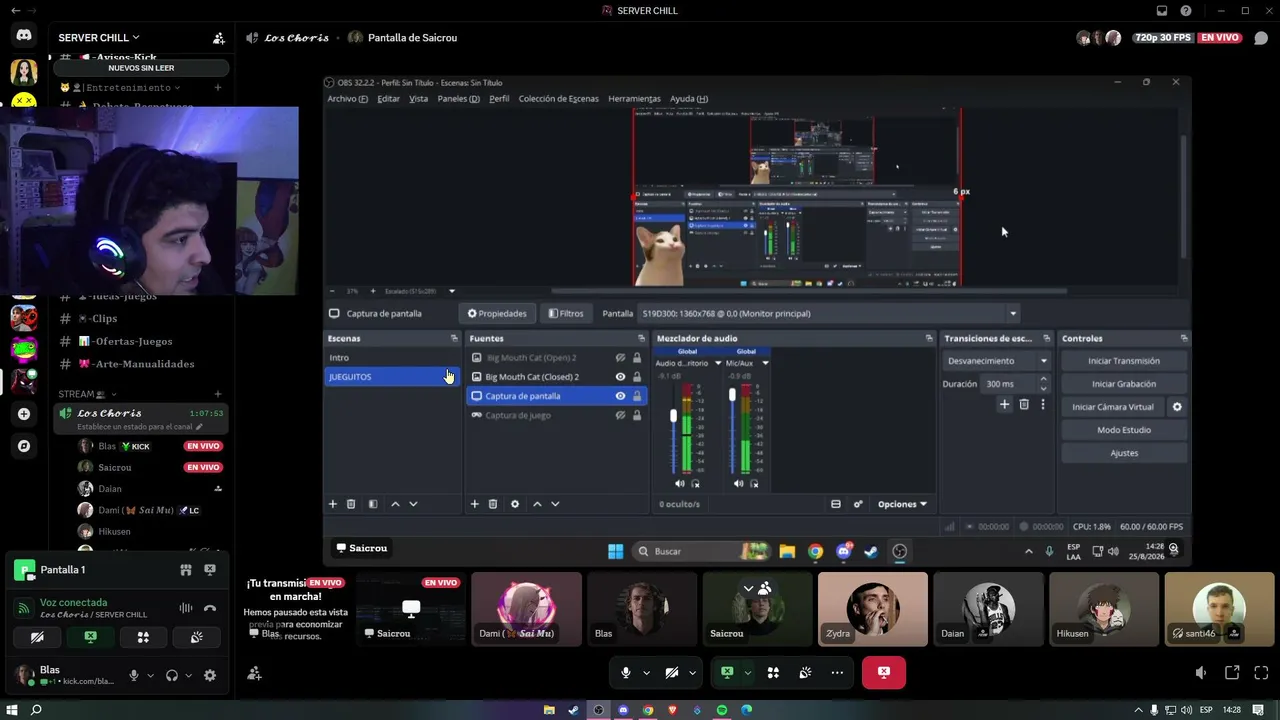Mute the Mic/Aux audio channel

[739, 484]
